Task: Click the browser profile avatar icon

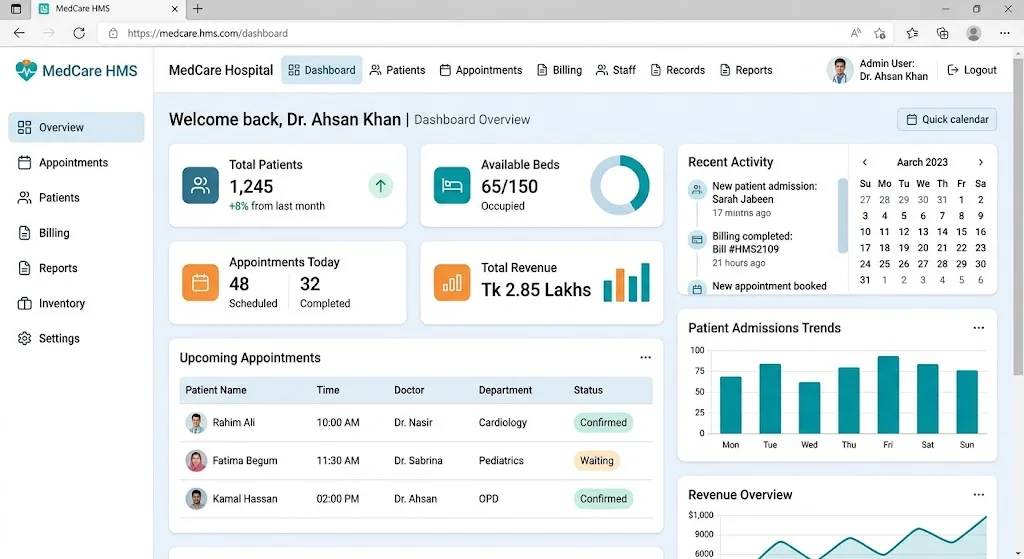Action: pos(973,33)
